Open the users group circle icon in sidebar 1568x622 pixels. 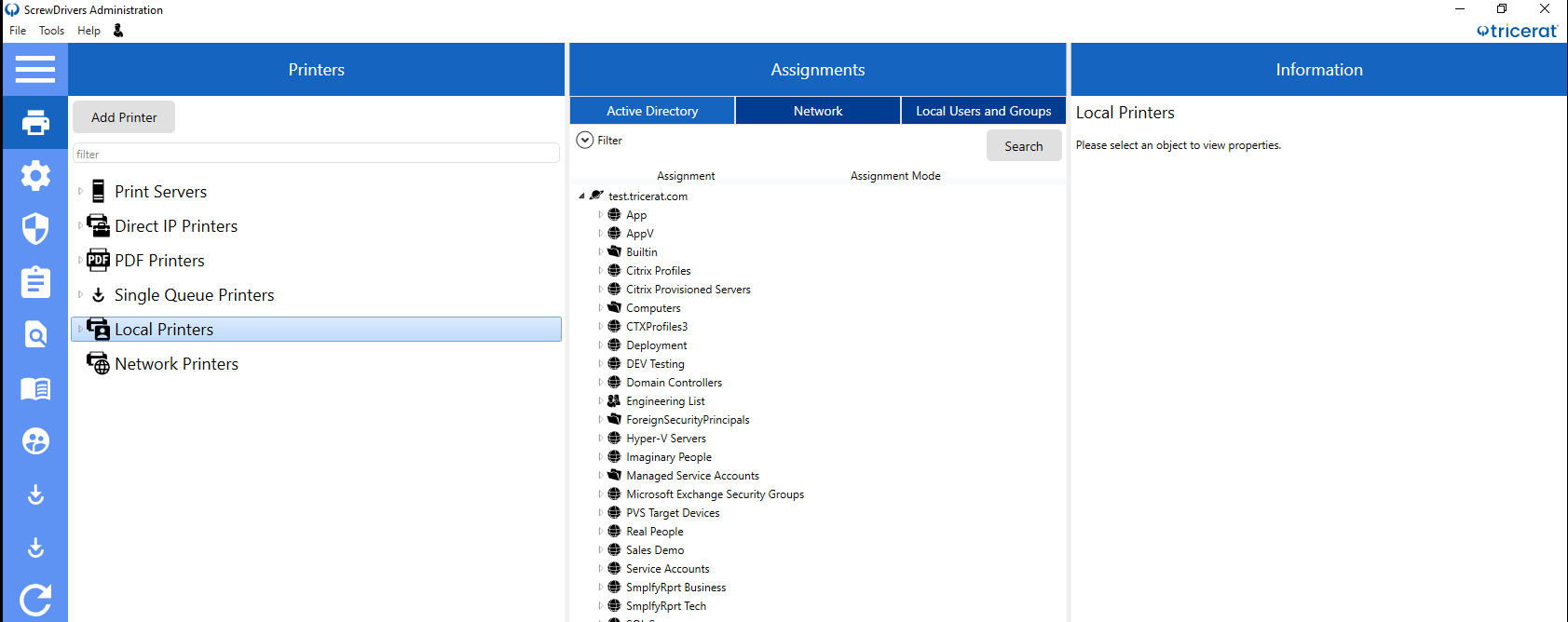35,440
